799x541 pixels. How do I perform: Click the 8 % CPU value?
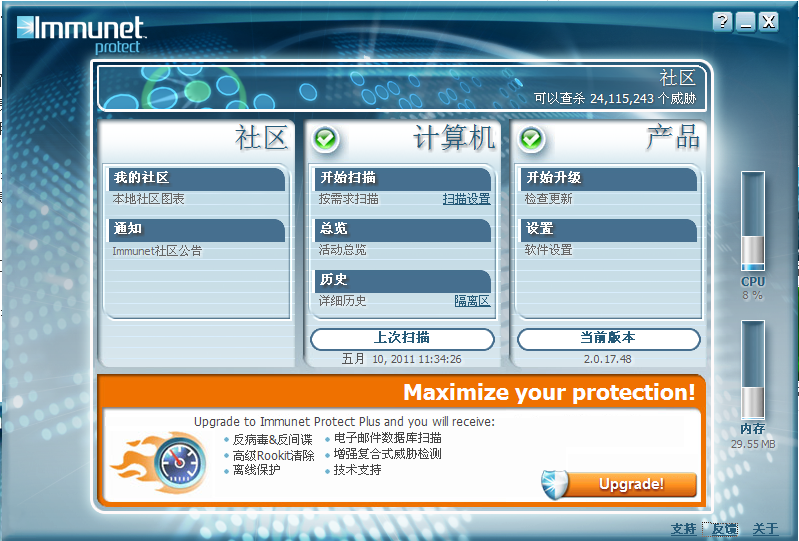(x=753, y=295)
